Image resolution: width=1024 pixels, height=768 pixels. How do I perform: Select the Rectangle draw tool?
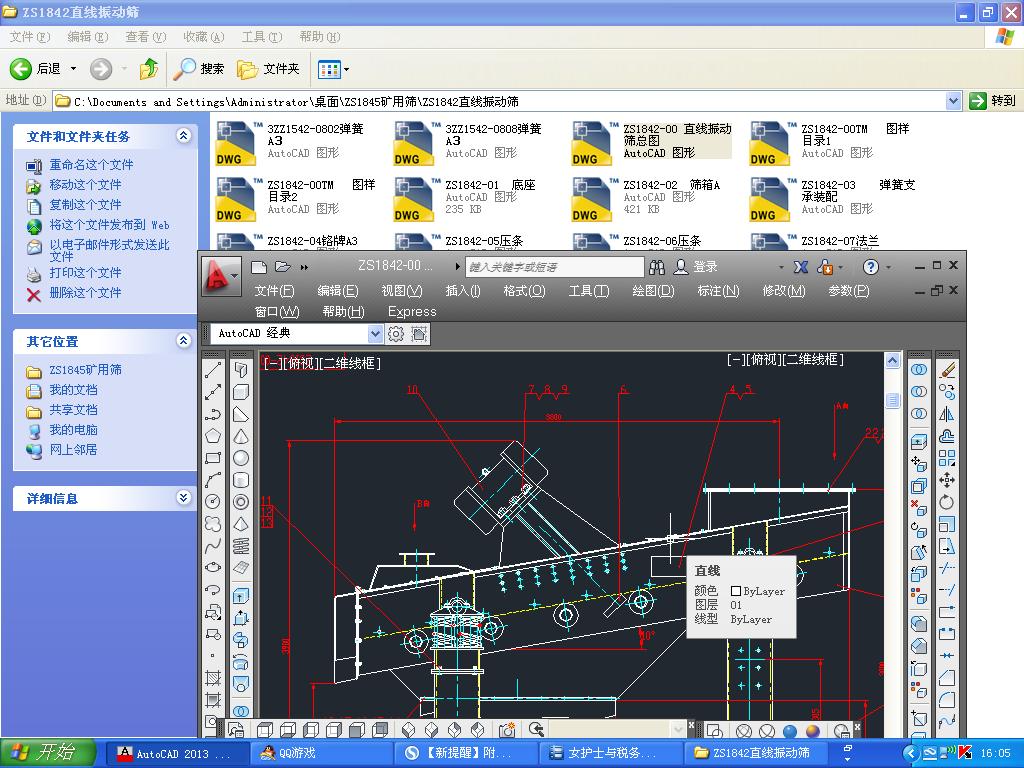click(213, 458)
